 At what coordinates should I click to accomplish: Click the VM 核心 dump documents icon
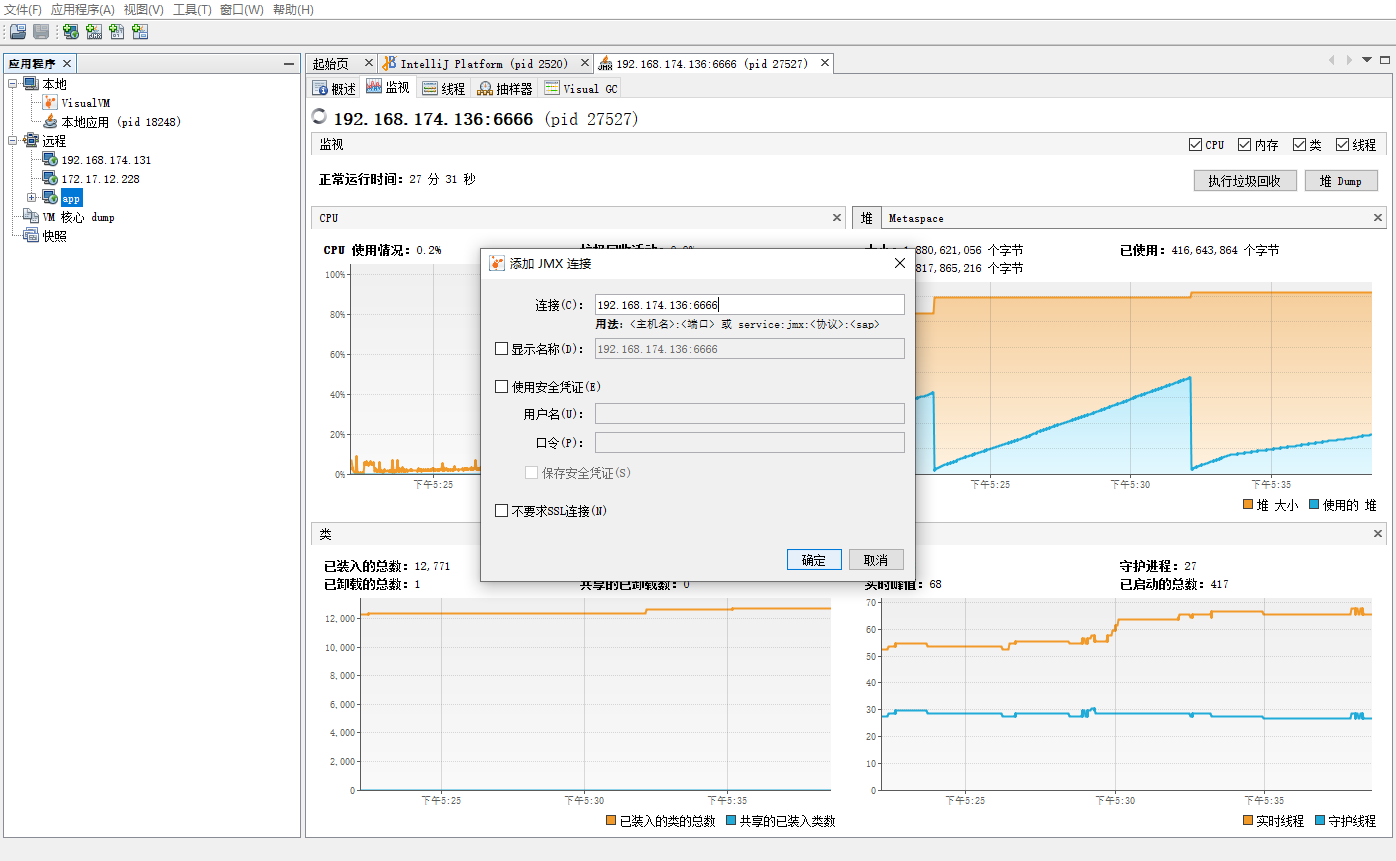coord(31,216)
